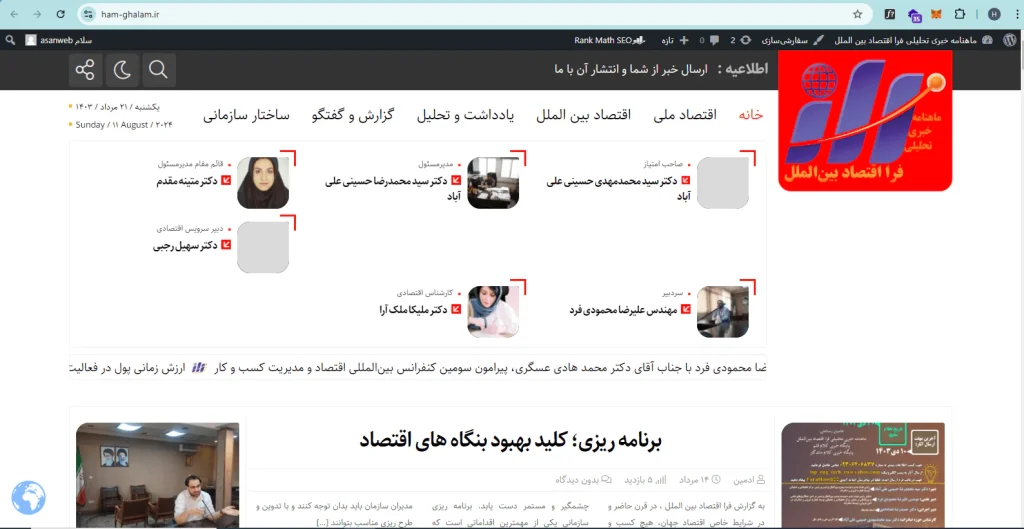This screenshot has width=1024, height=529.
Task: Open the Chrome profile avatar H
Action: tap(994, 14)
